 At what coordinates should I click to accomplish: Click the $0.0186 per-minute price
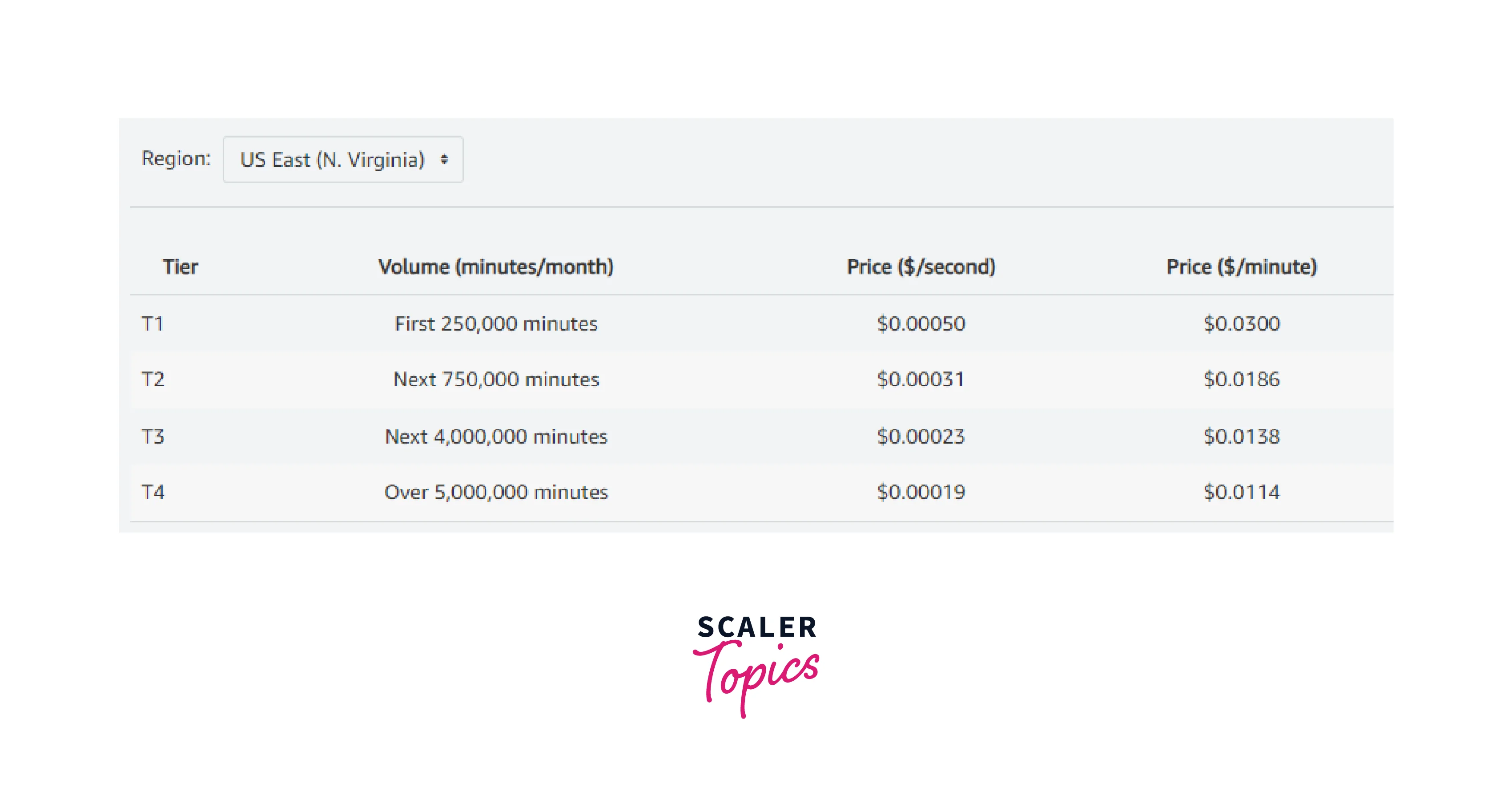pyautogui.click(x=1242, y=380)
